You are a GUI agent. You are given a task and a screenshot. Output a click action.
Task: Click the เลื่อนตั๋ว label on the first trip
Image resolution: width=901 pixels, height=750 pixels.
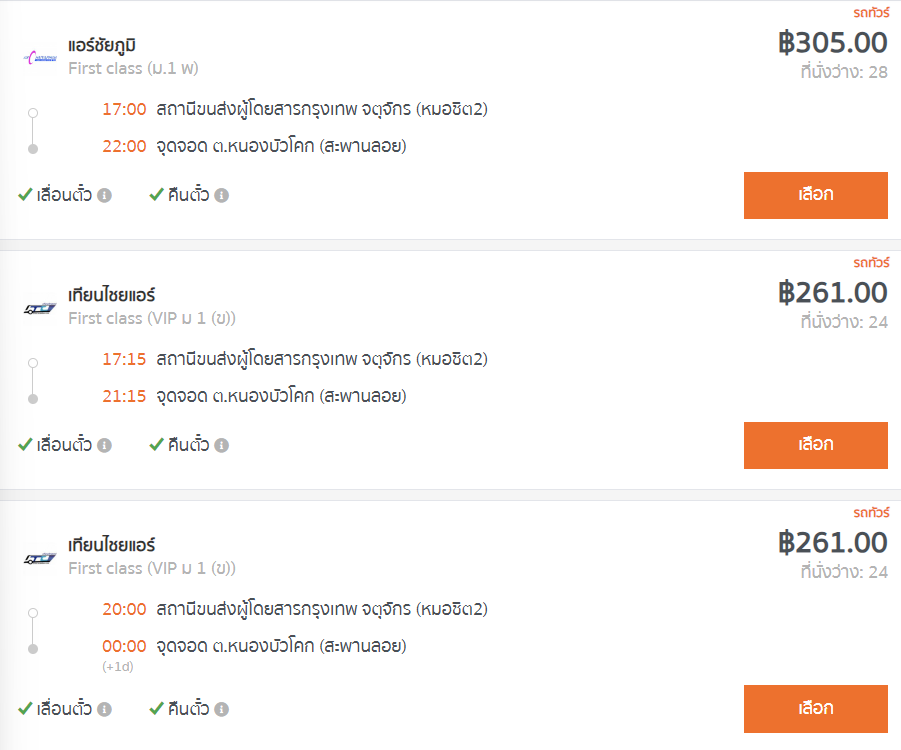tap(64, 195)
